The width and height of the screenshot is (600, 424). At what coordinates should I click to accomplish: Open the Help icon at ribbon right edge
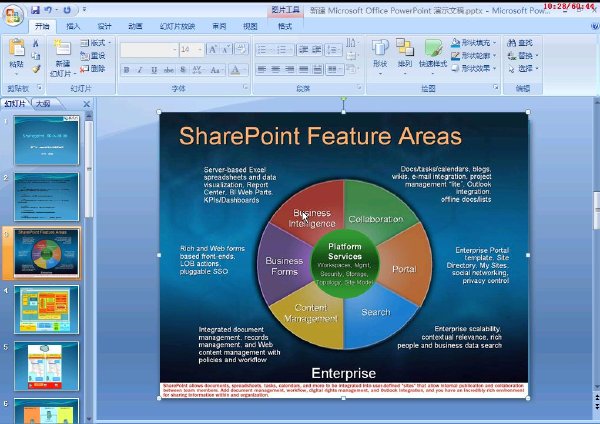[595, 26]
